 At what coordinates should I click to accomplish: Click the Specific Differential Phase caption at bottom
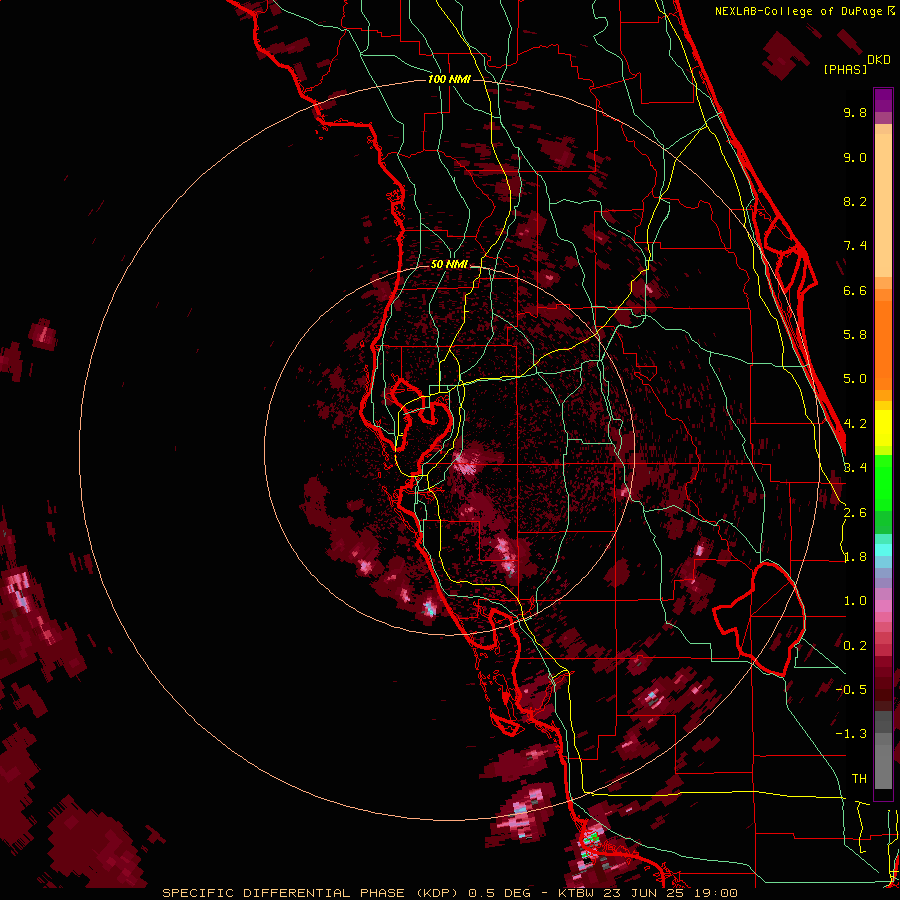tap(450, 893)
